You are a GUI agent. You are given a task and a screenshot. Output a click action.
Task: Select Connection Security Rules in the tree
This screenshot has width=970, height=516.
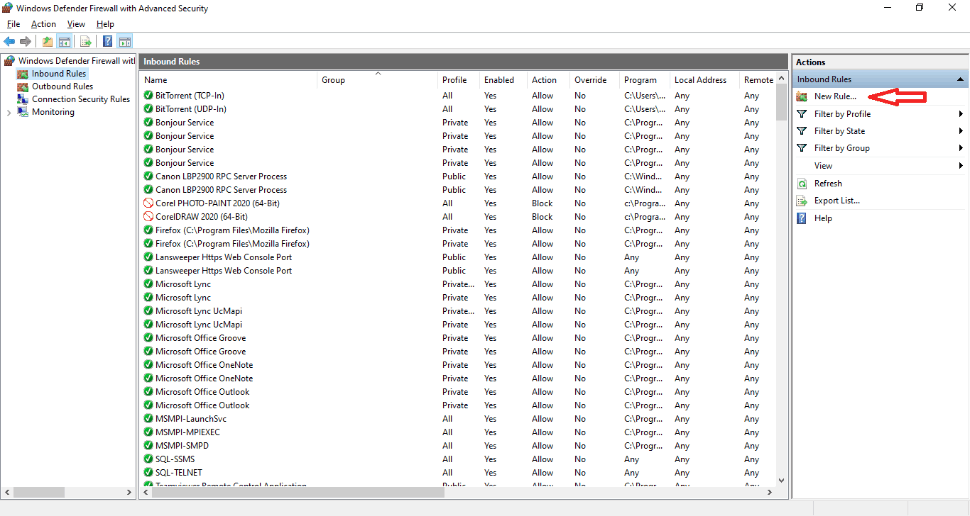tap(81, 99)
